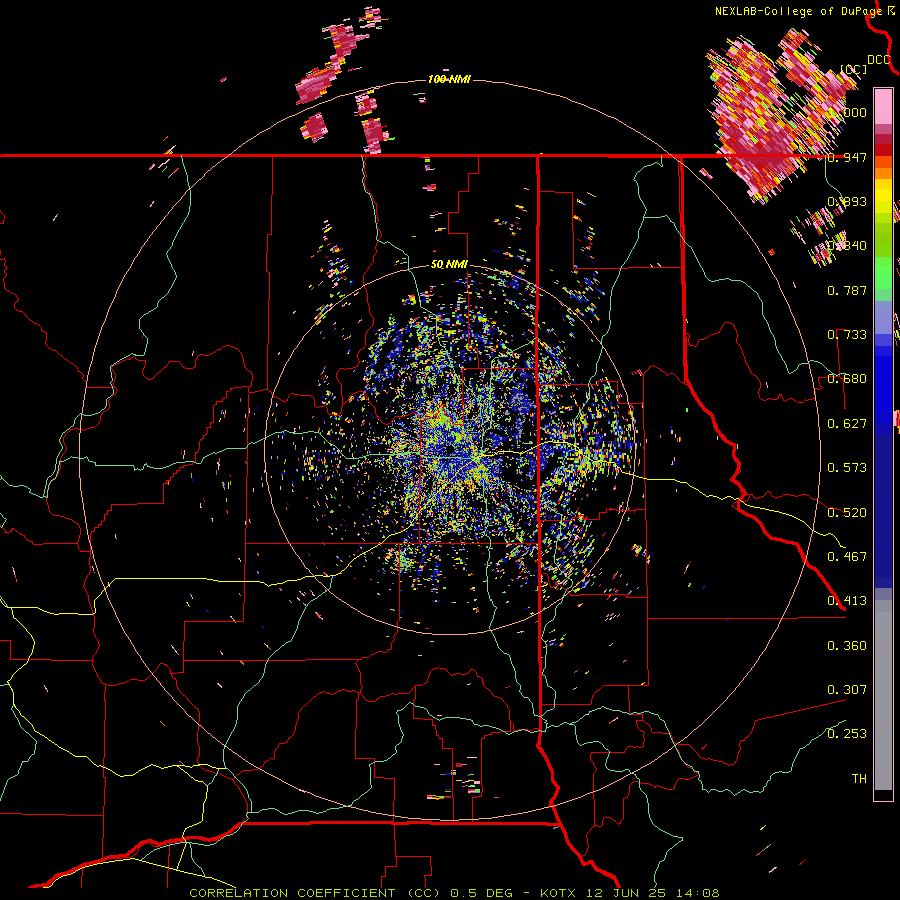The image size is (900, 900).
Task: Click the 0.893 scale value
Action: pos(847,201)
